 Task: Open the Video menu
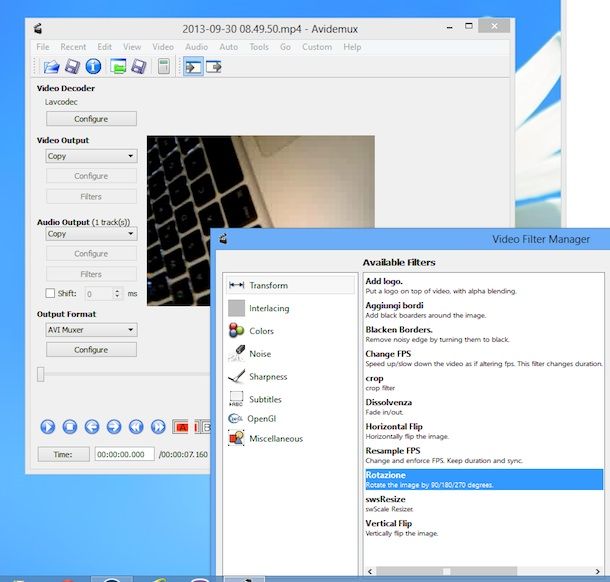tap(163, 47)
